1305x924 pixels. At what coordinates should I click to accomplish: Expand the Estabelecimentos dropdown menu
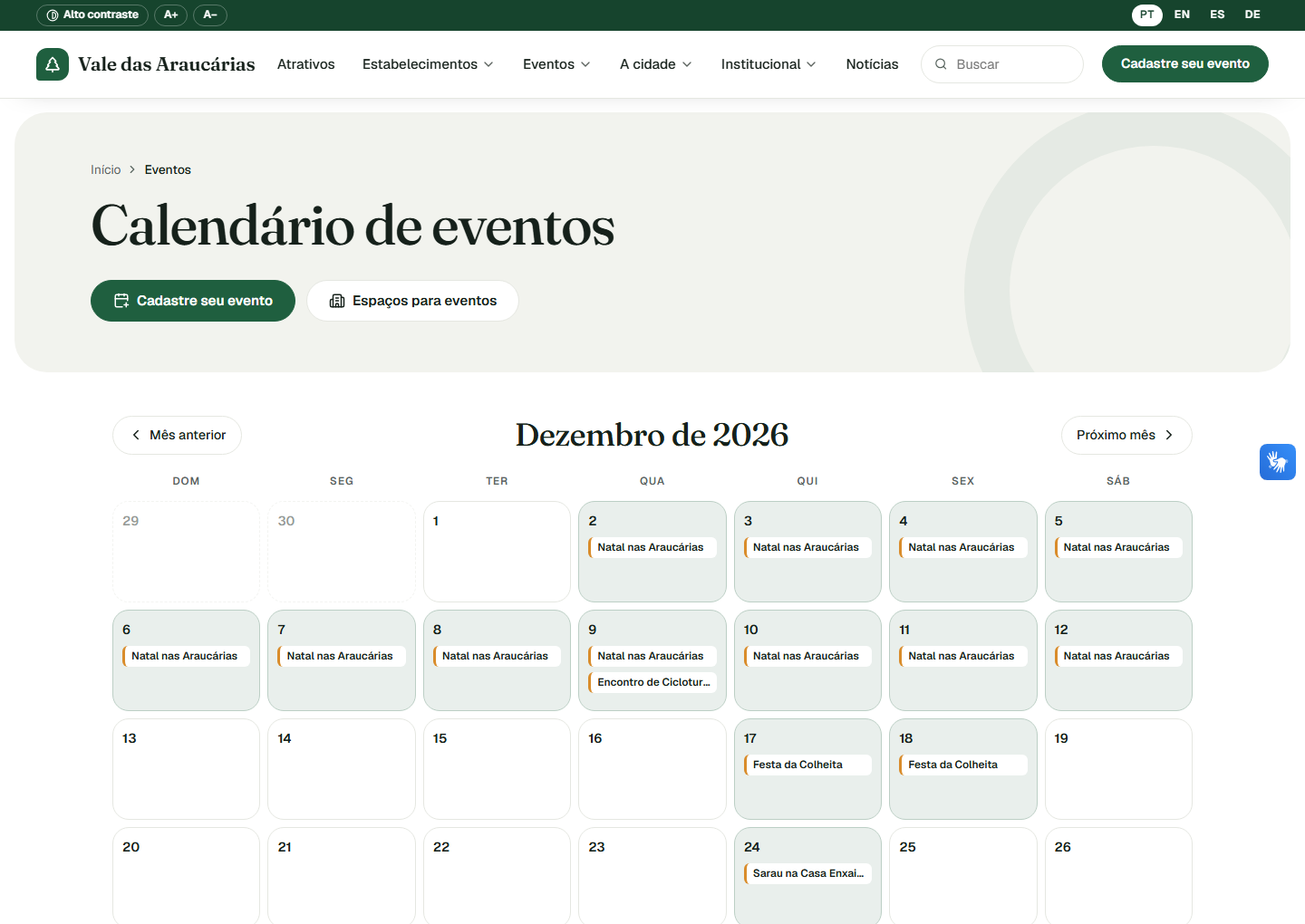(428, 64)
